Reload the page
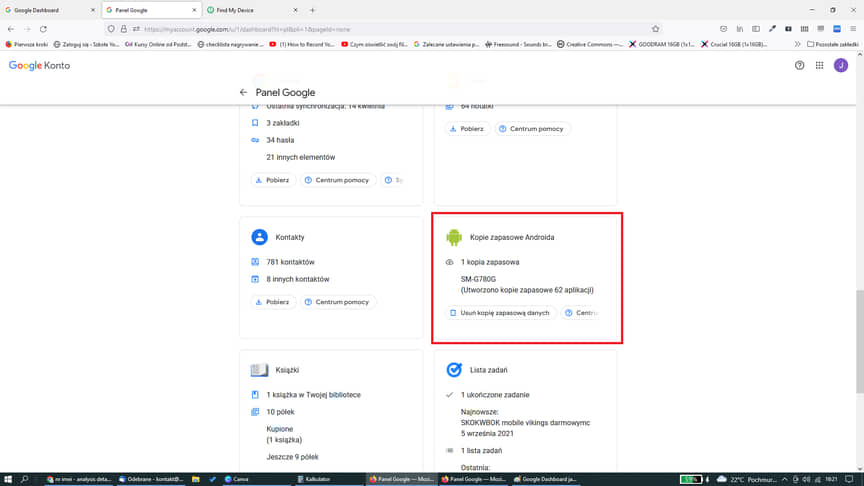The width and height of the screenshot is (864, 486). [43, 29]
